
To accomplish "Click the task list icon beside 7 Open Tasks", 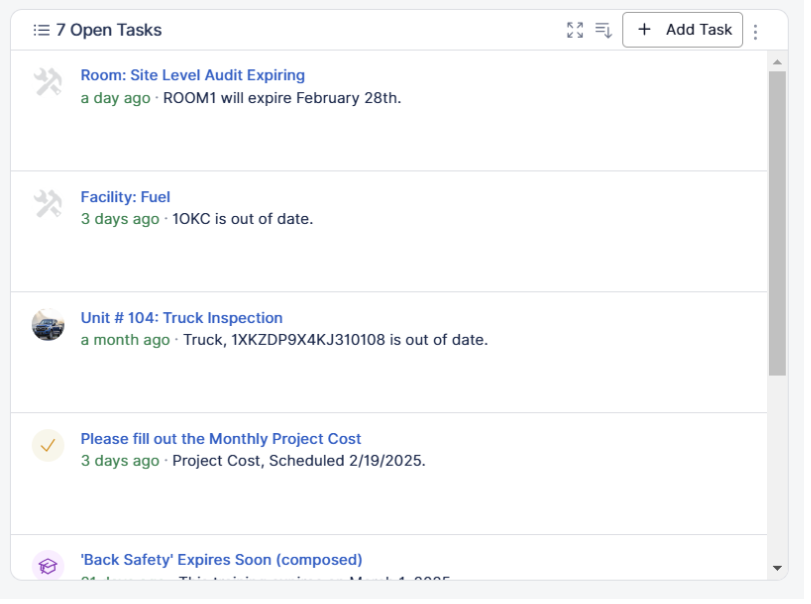I will pyautogui.click(x=41, y=30).
